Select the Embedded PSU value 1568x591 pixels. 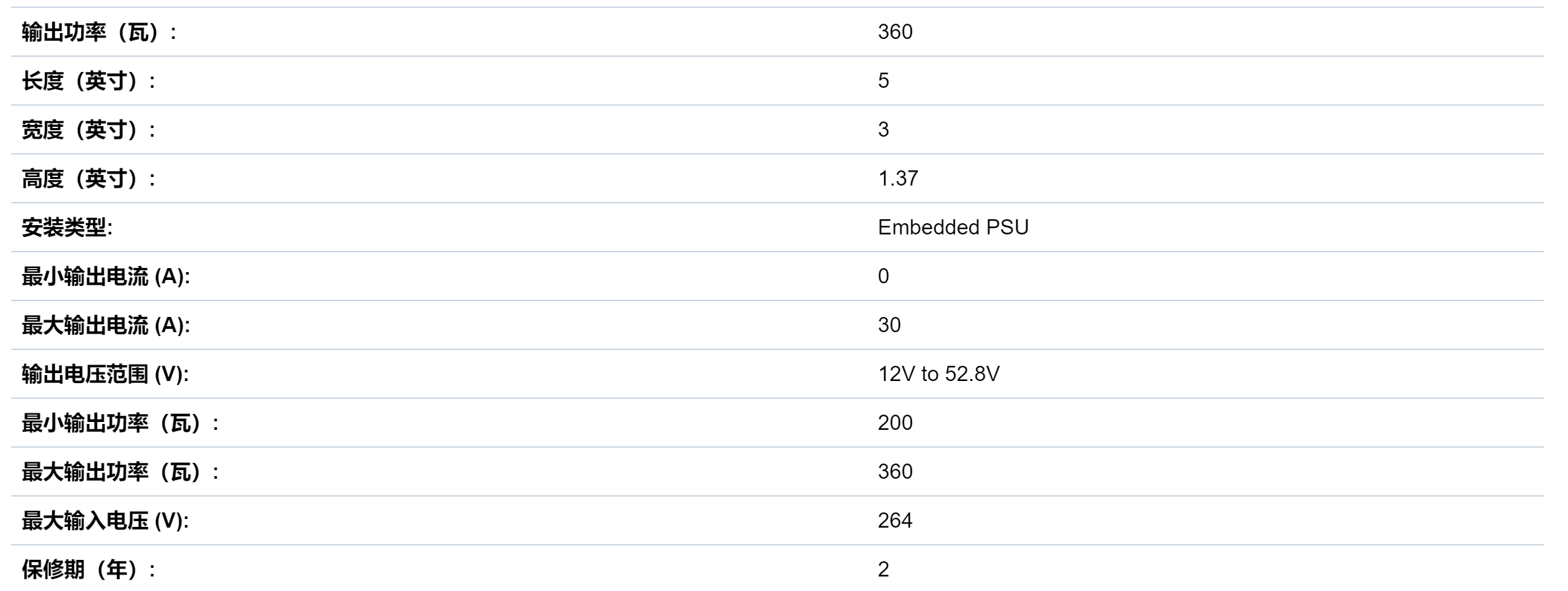coord(953,228)
